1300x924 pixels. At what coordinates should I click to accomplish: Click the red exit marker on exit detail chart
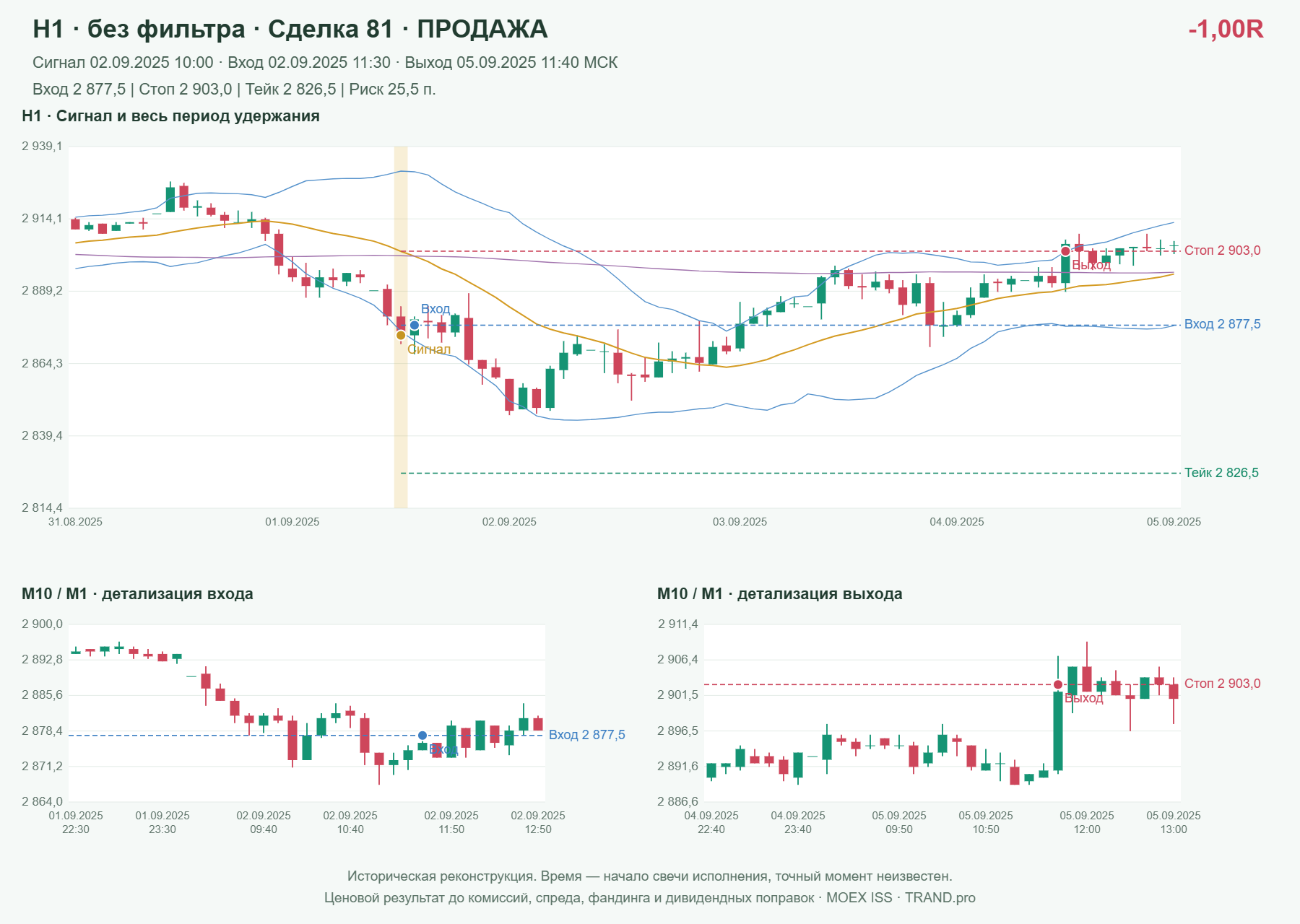pyautogui.click(x=1058, y=684)
